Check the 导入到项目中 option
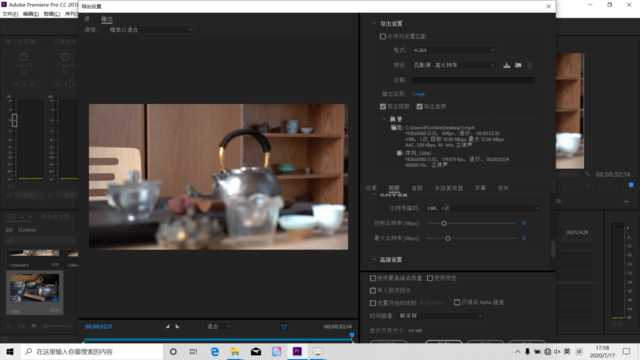The height and width of the screenshot is (360, 640). pyautogui.click(x=373, y=291)
